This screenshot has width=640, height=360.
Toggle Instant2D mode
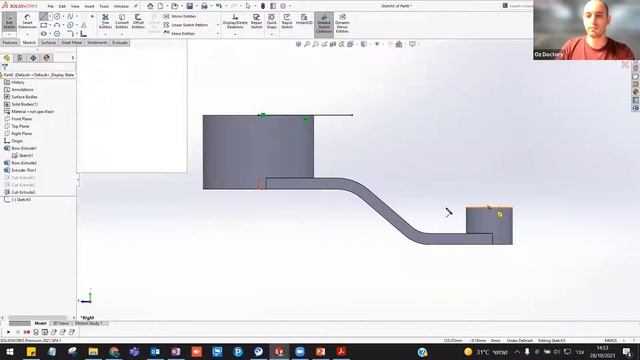click(x=304, y=19)
